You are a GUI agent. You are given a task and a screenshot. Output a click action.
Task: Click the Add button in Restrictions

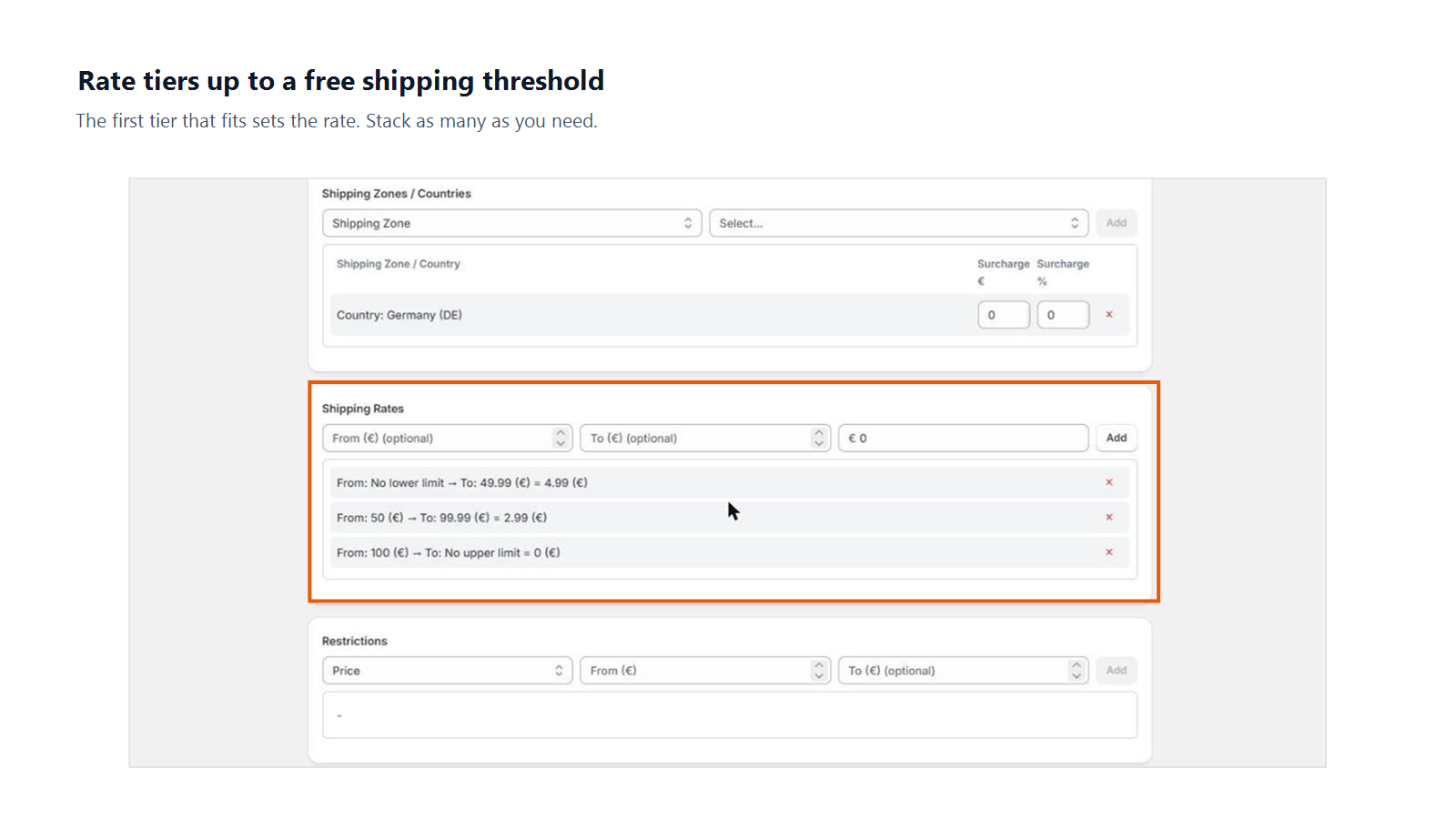pyautogui.click(x=1117, y=671)
